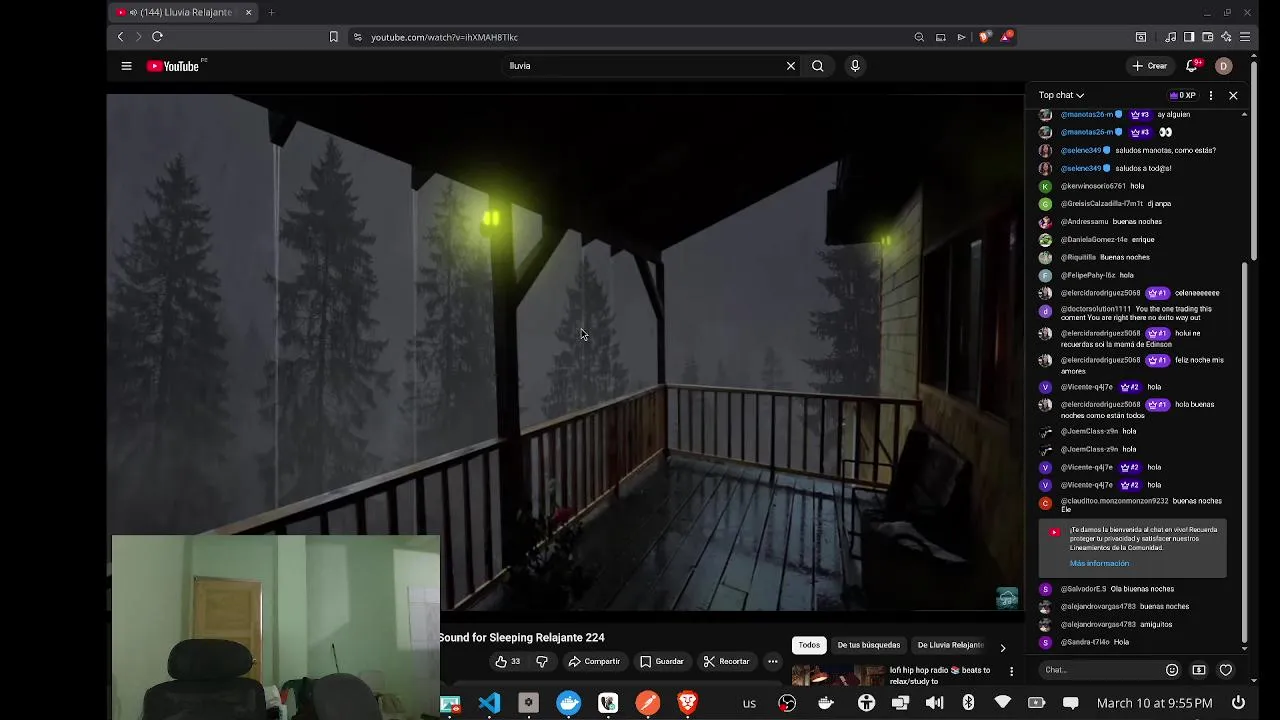Open volume control in system tray
The height and width of the screenshot is (720, 1280).
pyautogui.click(x=934, y=703)
